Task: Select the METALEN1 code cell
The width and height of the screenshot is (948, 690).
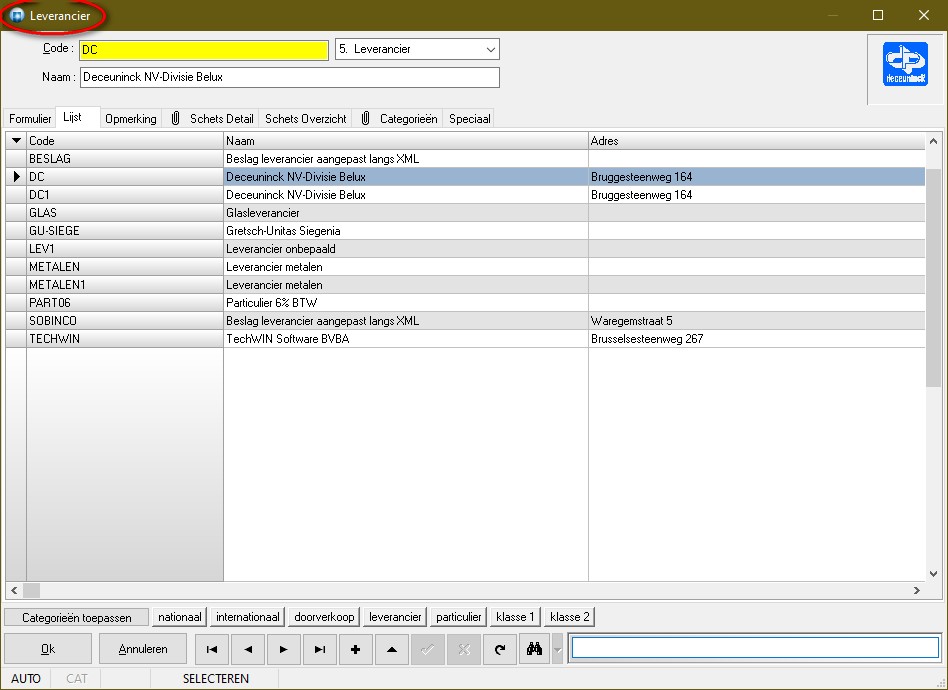Action: [x=125, y=285]
